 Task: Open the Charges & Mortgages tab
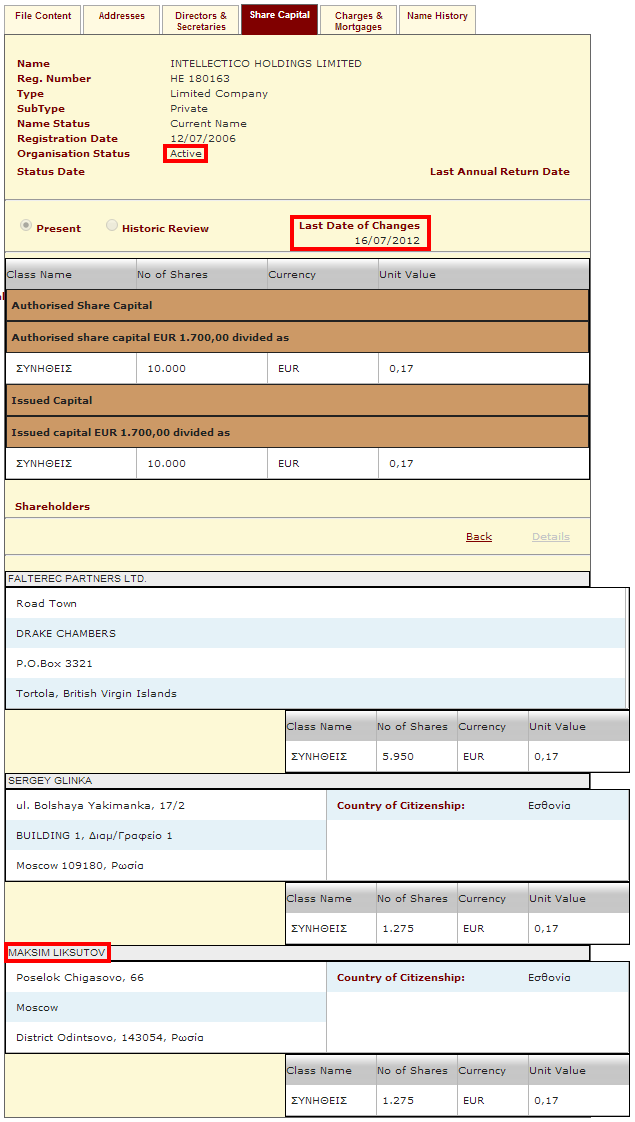[358, 19]
